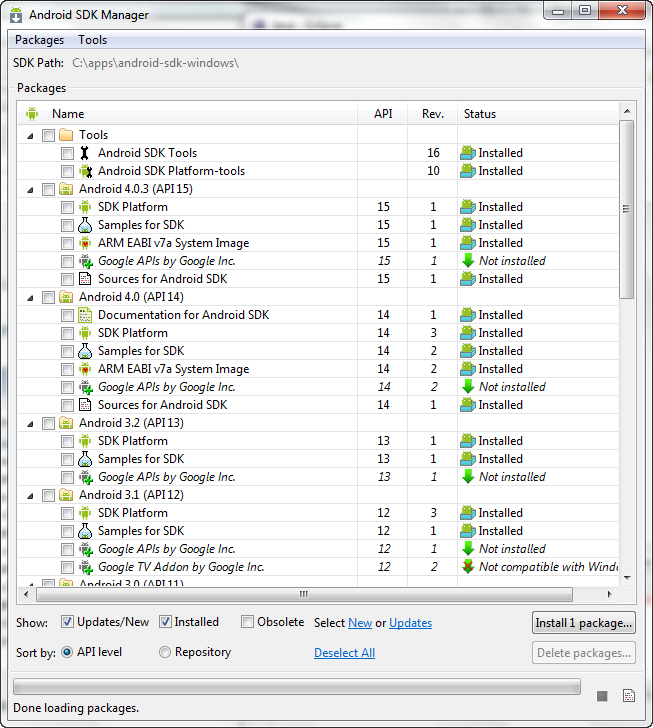Select the Google TV Addon by Google Inc. row text
Screen dimensions: 653x728
181,567
